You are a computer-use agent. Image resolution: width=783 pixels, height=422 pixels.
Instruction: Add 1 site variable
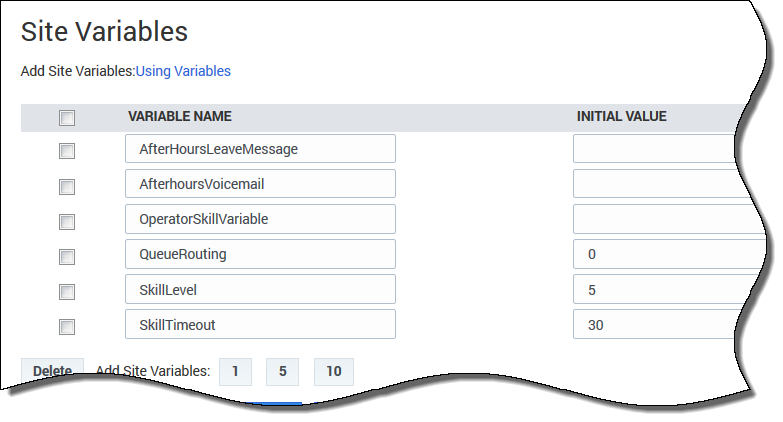[235, 371]
